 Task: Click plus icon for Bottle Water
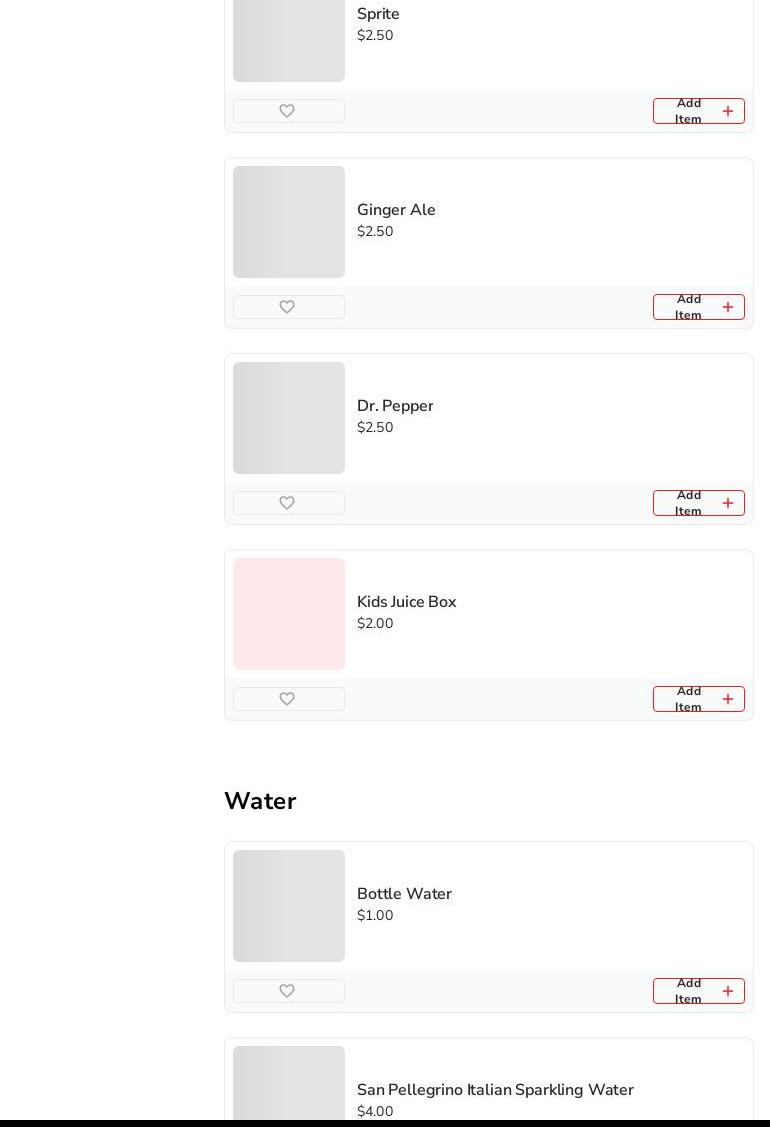tap(728, 991)
